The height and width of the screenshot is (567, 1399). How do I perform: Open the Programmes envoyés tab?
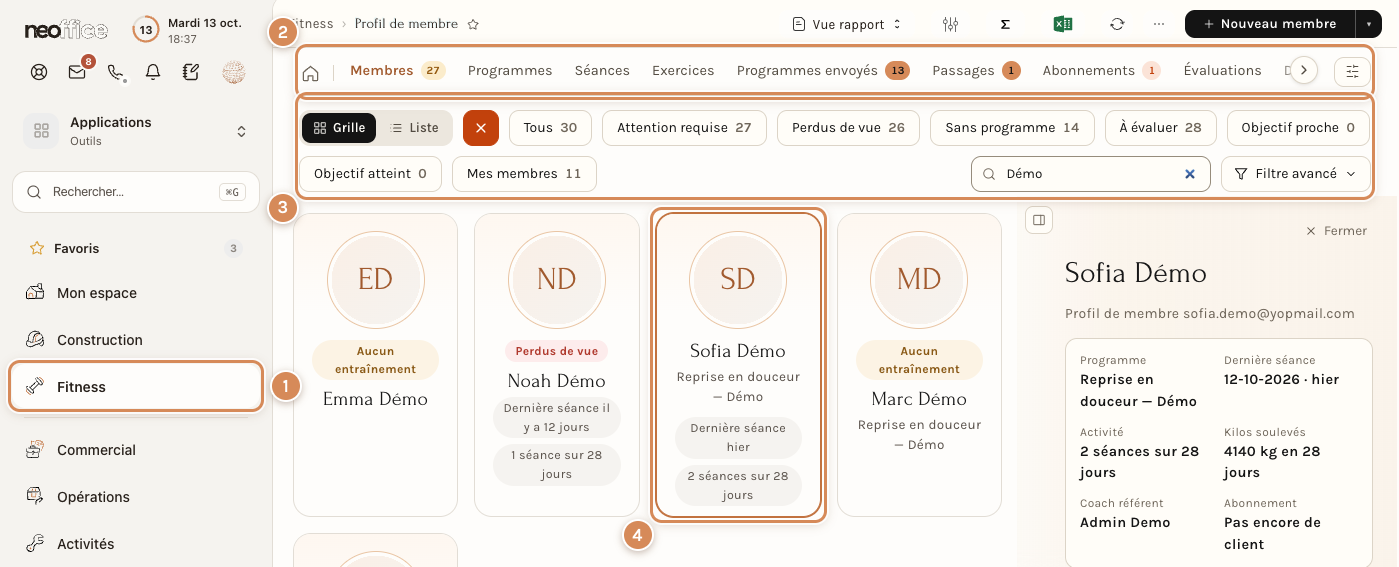pos(822,71)
